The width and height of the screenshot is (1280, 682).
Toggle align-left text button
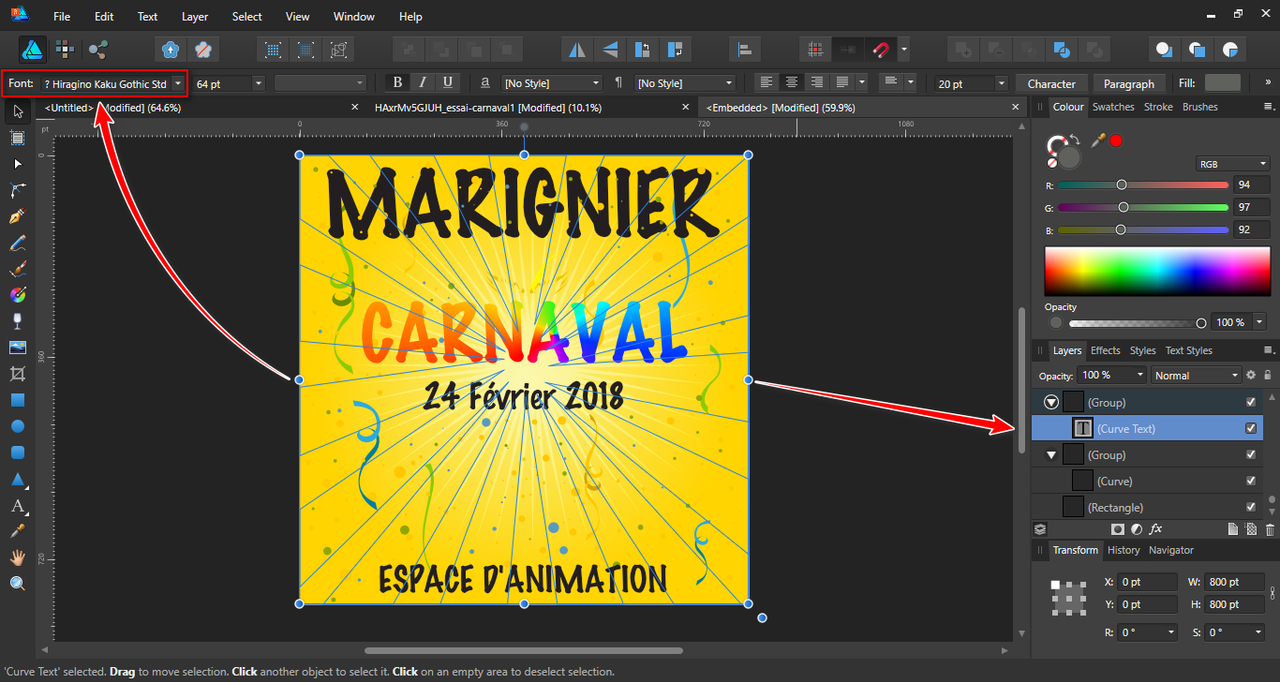click(767, 83)
